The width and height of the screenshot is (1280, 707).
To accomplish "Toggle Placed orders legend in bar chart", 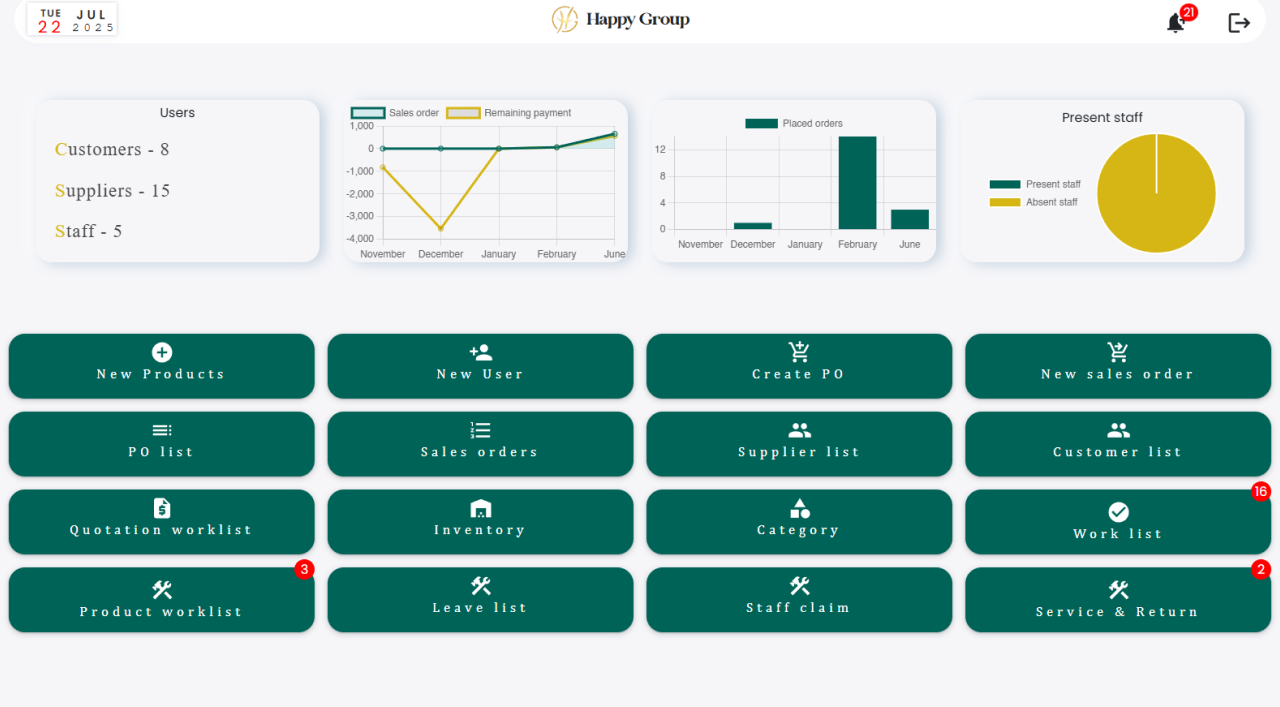I will pyautogui.click(x=794, y=123).
